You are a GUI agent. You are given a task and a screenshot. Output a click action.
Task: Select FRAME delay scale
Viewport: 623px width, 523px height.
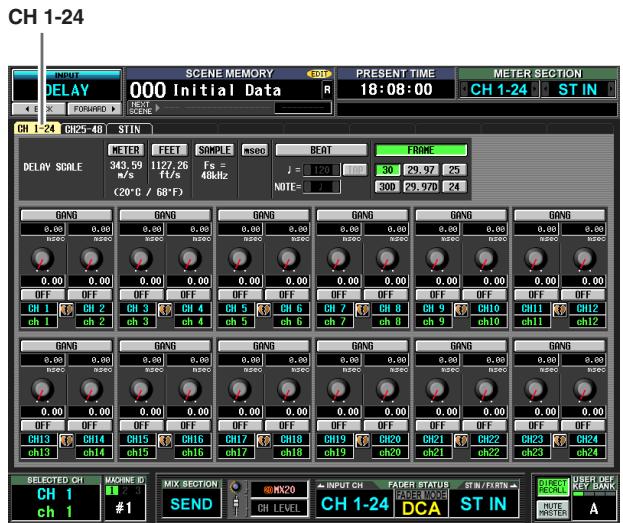421,150
